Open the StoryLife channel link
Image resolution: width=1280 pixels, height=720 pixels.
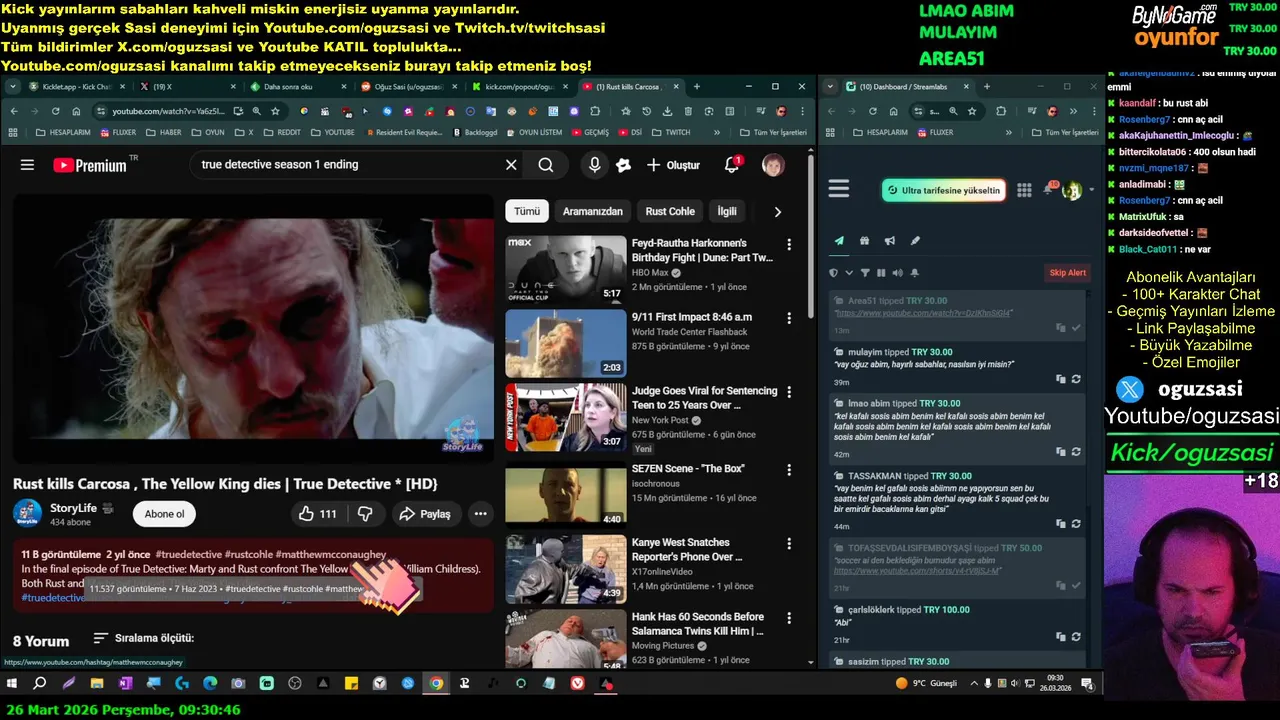click(x=73, y=508)
